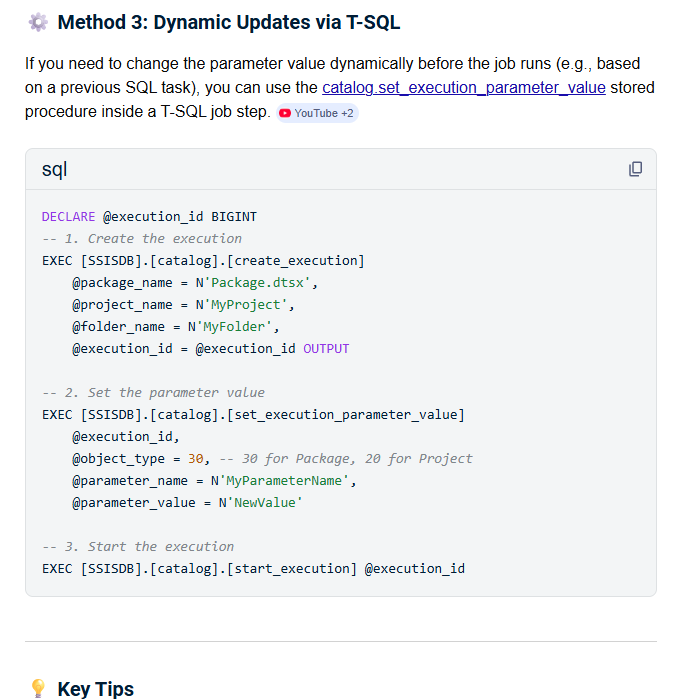Copy the SQL code block
The height and width of the screenshot is (700, 688).
pyautogui.click(x=635, y=169)
